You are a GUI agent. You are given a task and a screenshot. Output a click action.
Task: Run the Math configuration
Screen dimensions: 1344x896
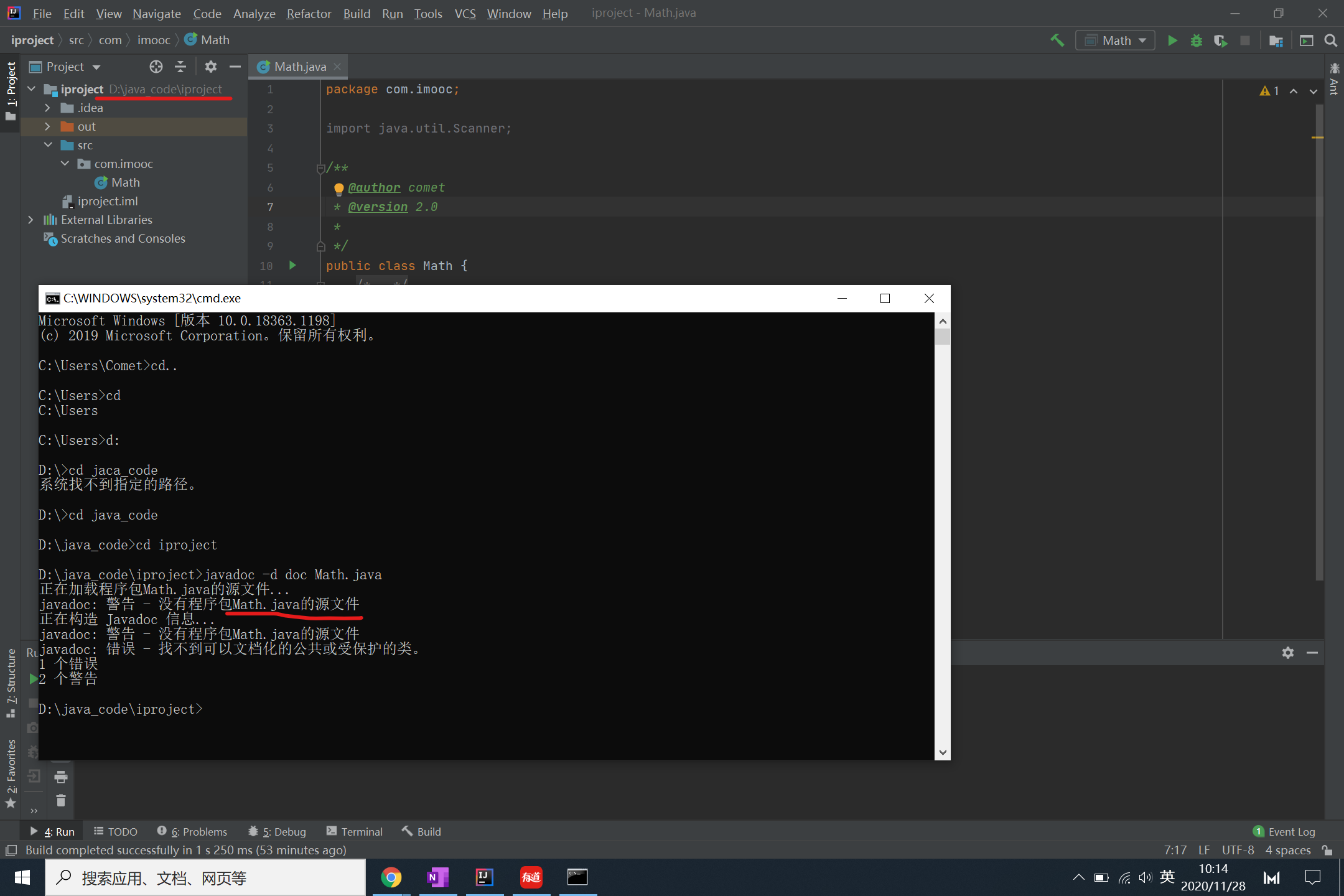[x=1172, y=40]
